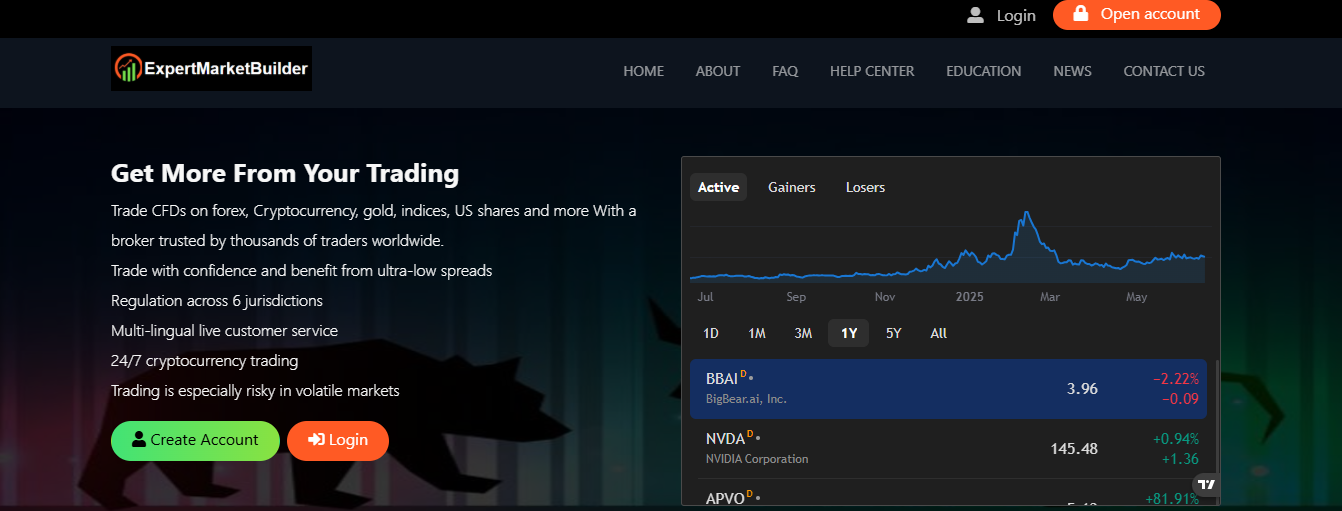Click the BBAI price 3.96
This screenshot has height=511, width=1342.
click(x=1082, y=389)
